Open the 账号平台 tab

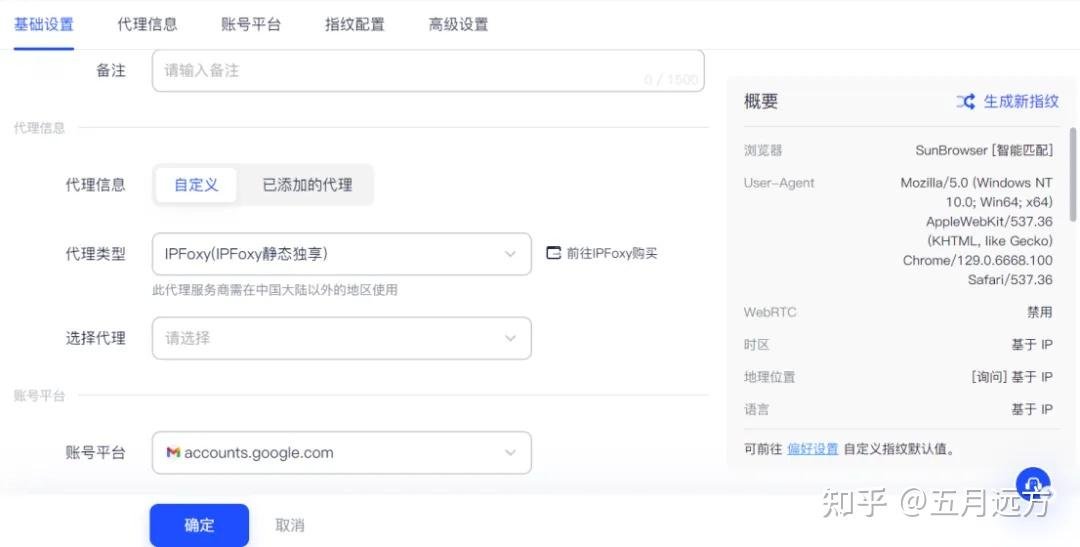click(x=251, y=25)
